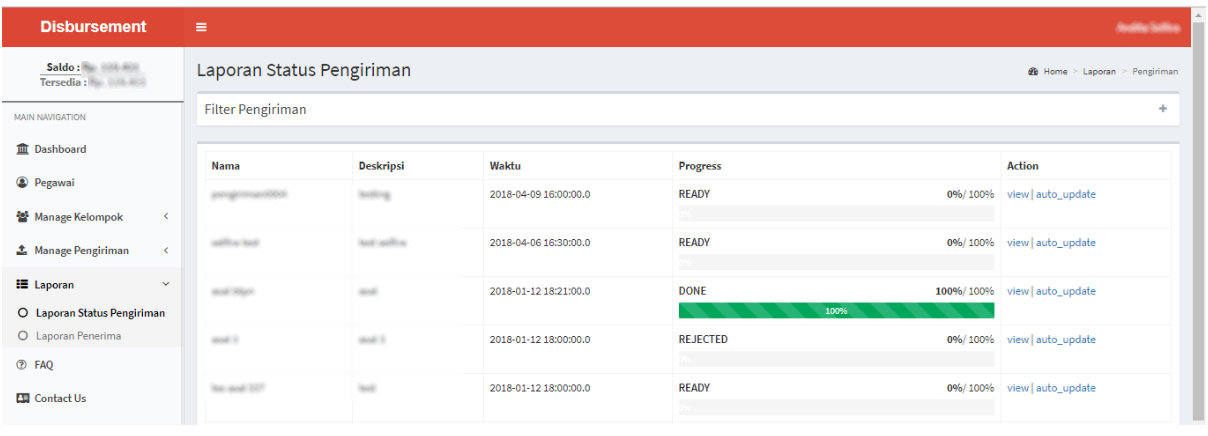The image size is (1208, 436).
Task: Expand the Manage Kelompok submenu chevron
Action: [166, 217]
